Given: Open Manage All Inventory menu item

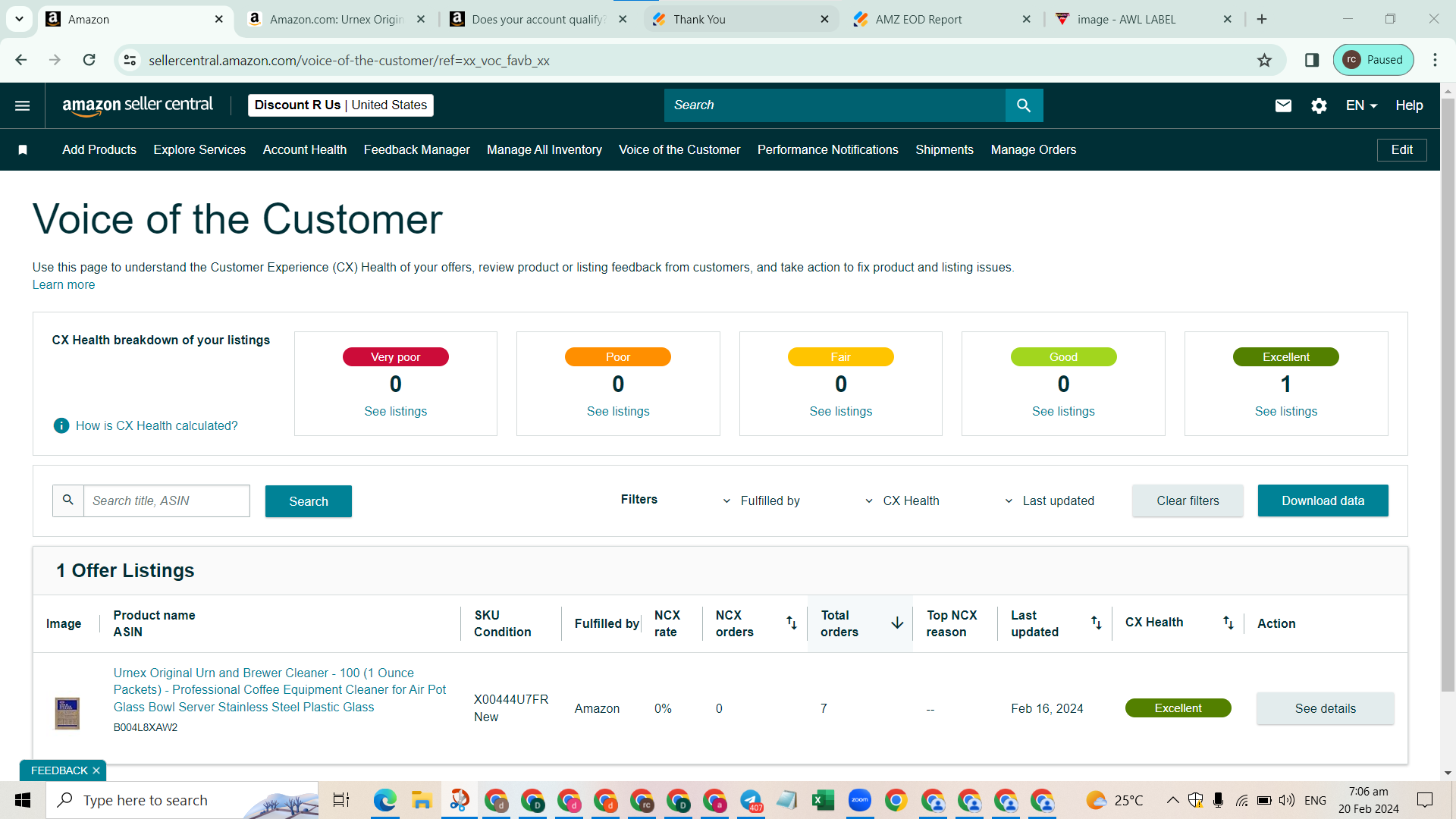Looking at the screenshot, I should point(544,150).
